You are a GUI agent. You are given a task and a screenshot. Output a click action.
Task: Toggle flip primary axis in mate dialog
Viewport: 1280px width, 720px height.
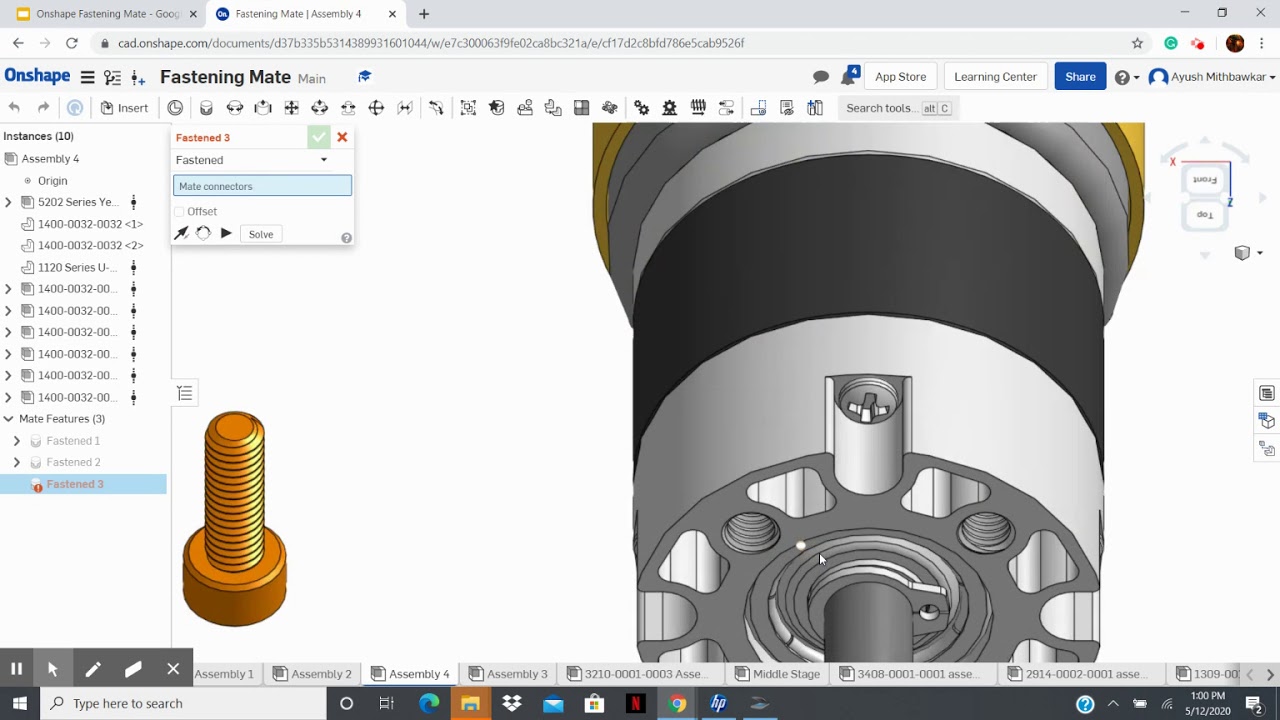tap(182, 233)
